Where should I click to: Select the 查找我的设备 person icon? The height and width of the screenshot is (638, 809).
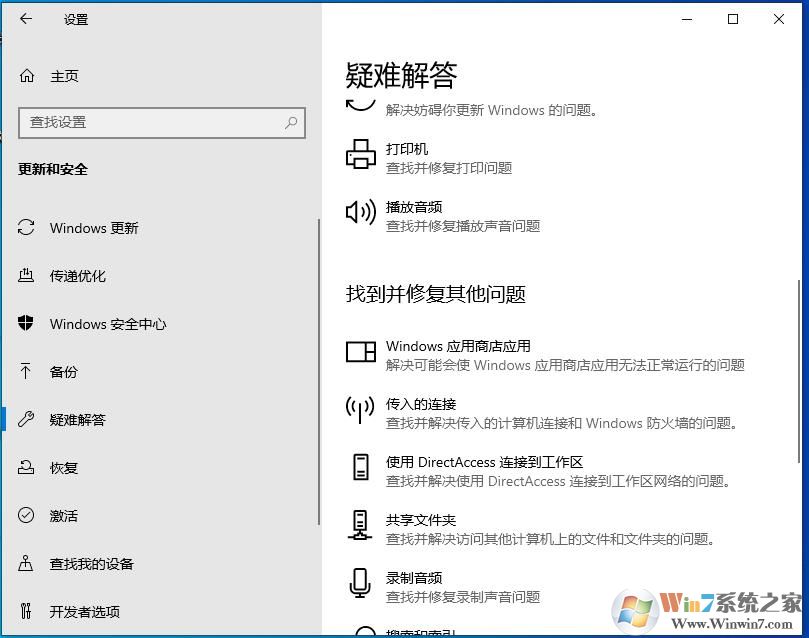click(26, 563)
